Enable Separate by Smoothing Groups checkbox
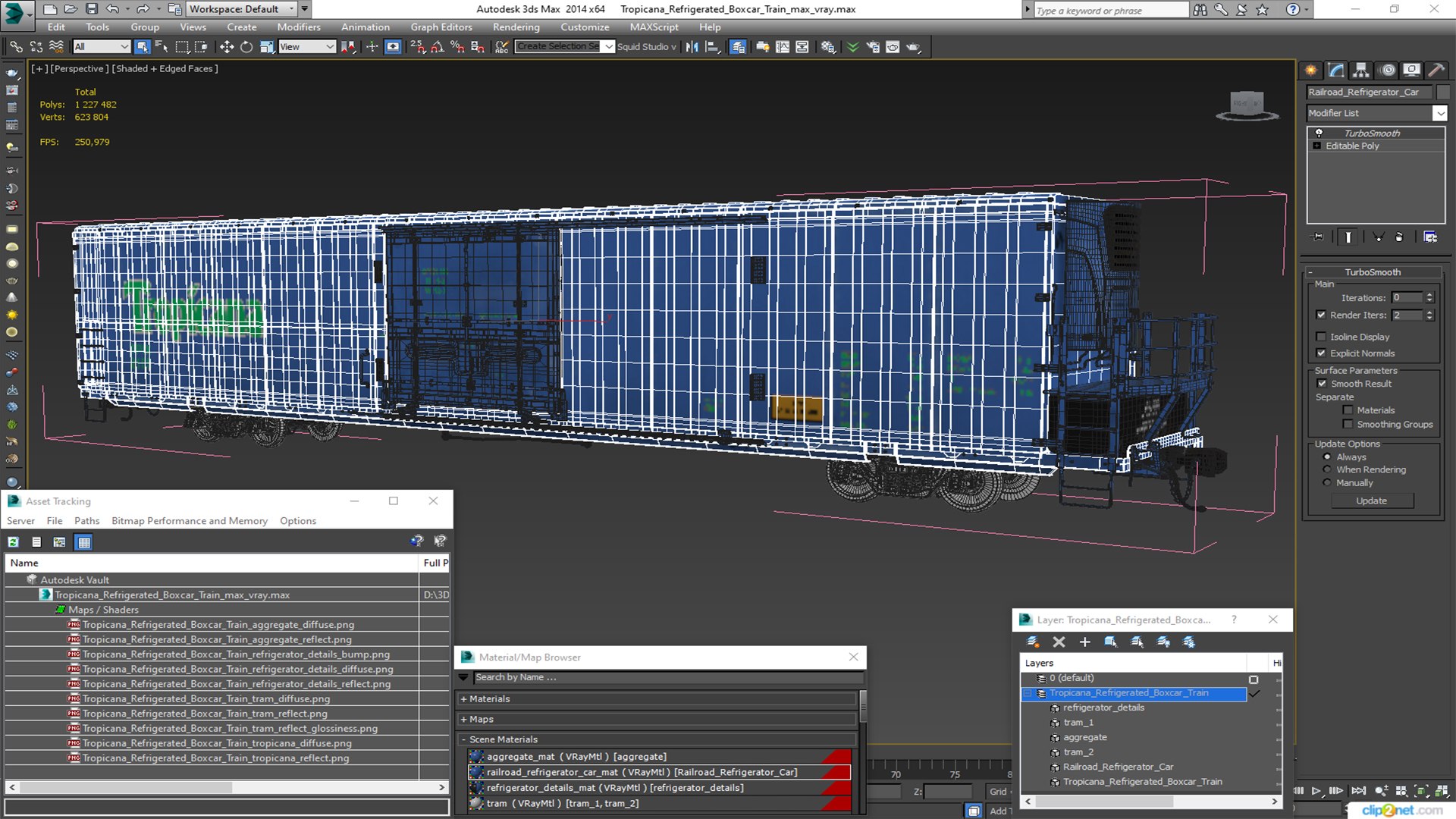The height and width of the screenshot is (819, 1456). pyautogui.click(x=1348, y=425)
